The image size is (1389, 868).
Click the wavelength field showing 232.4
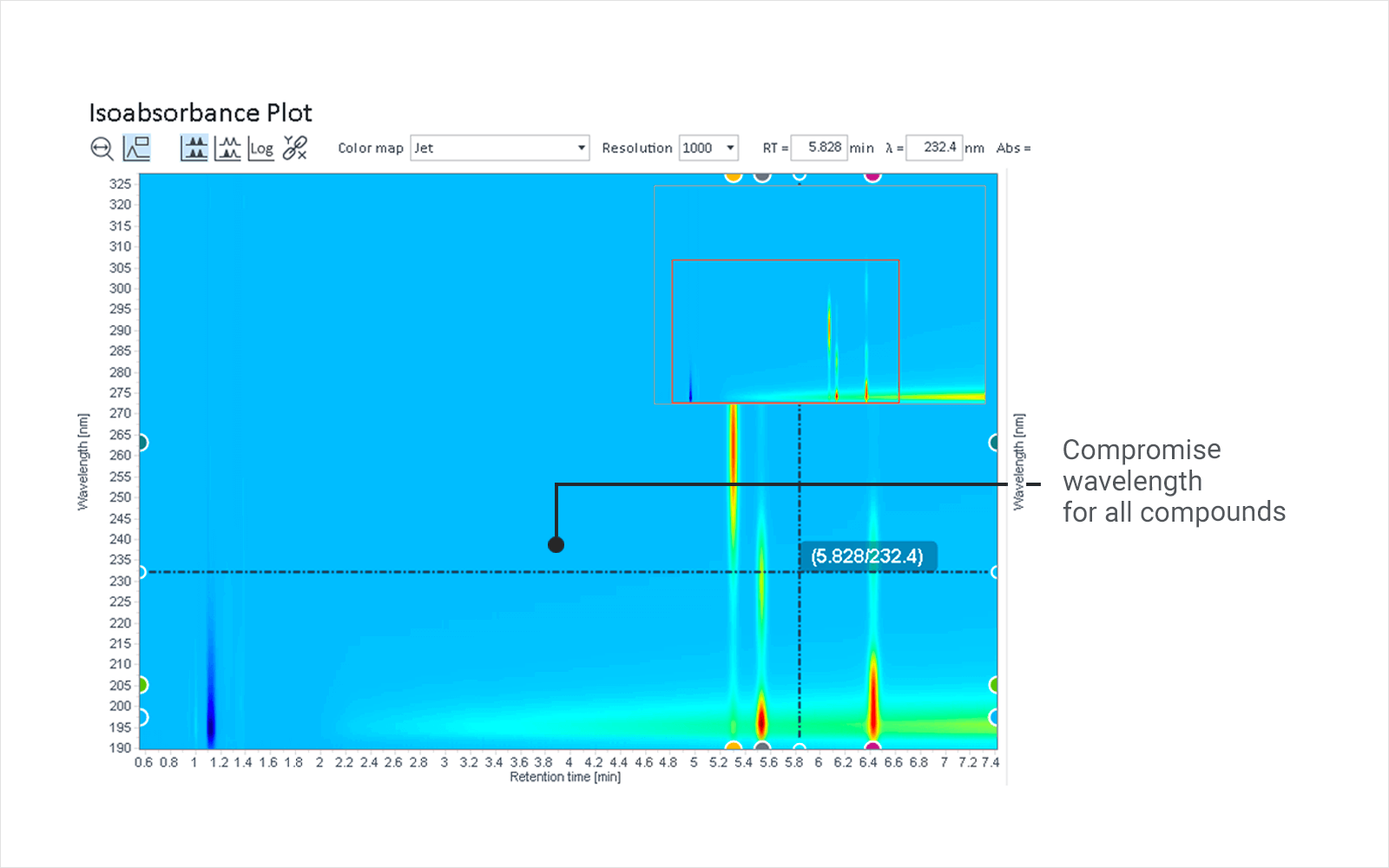[x=934, y=148]
